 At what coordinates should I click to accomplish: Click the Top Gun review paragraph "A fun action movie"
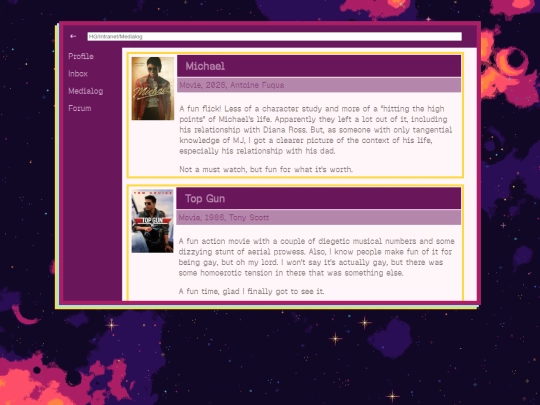pyautogui.click(x=316, y=257)
